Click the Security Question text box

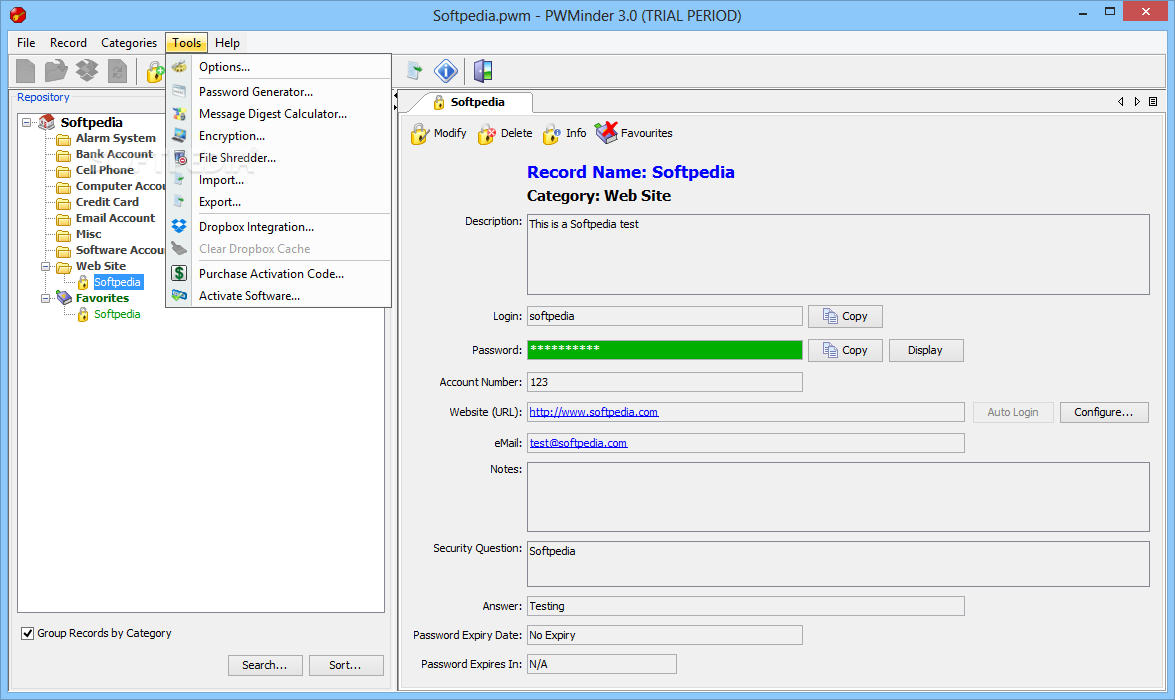[838, 564]
